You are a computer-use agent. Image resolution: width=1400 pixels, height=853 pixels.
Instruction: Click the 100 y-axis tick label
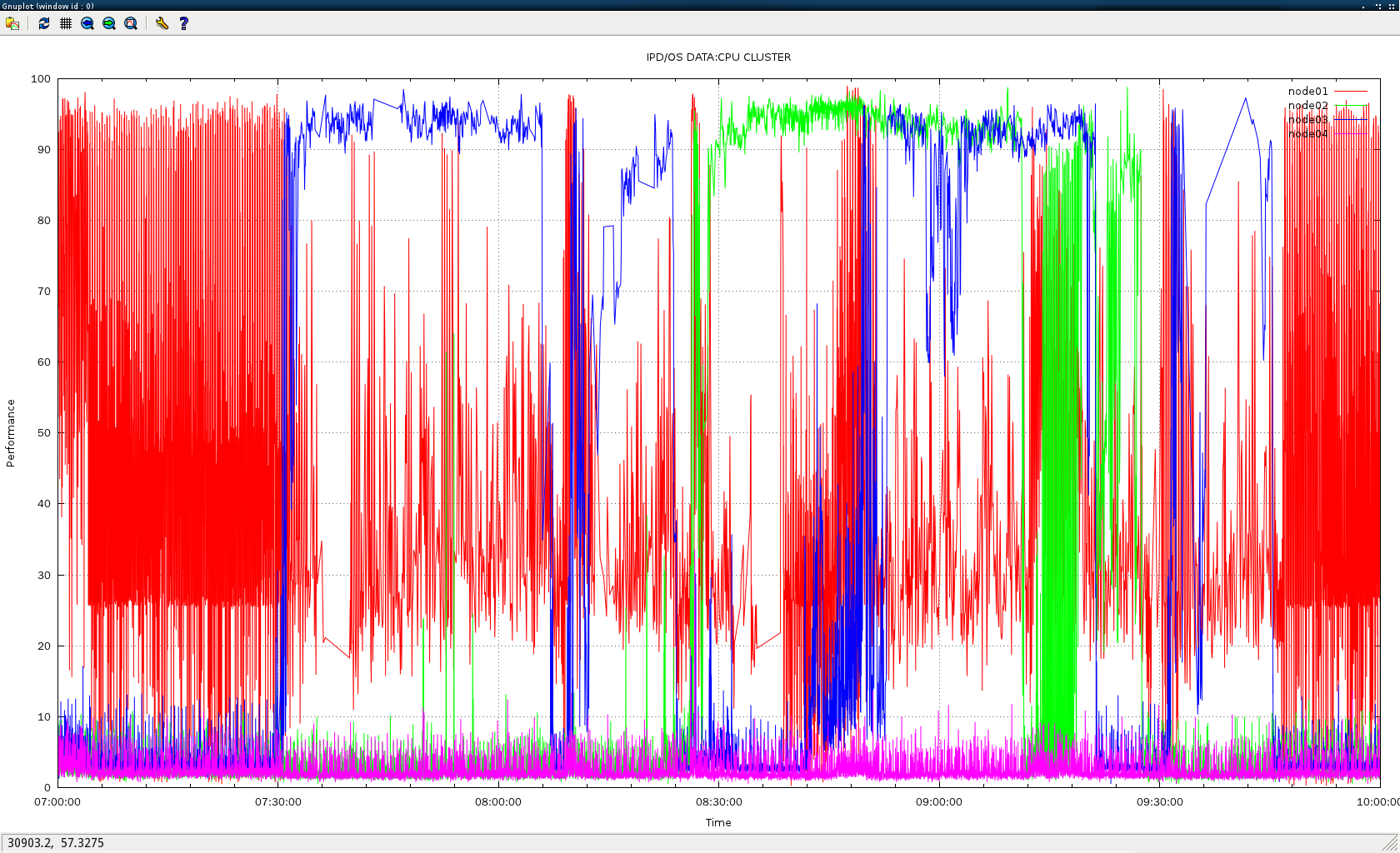pos(41,79)
